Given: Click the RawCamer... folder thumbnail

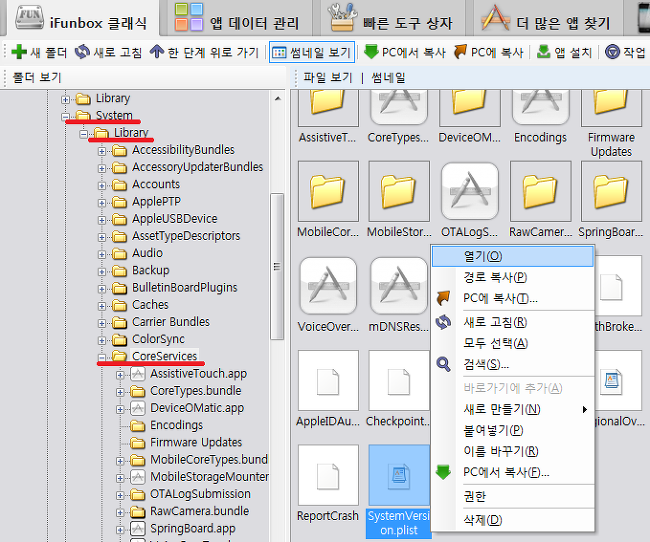Looking at the screenshot, I should [x=541, y=192].
